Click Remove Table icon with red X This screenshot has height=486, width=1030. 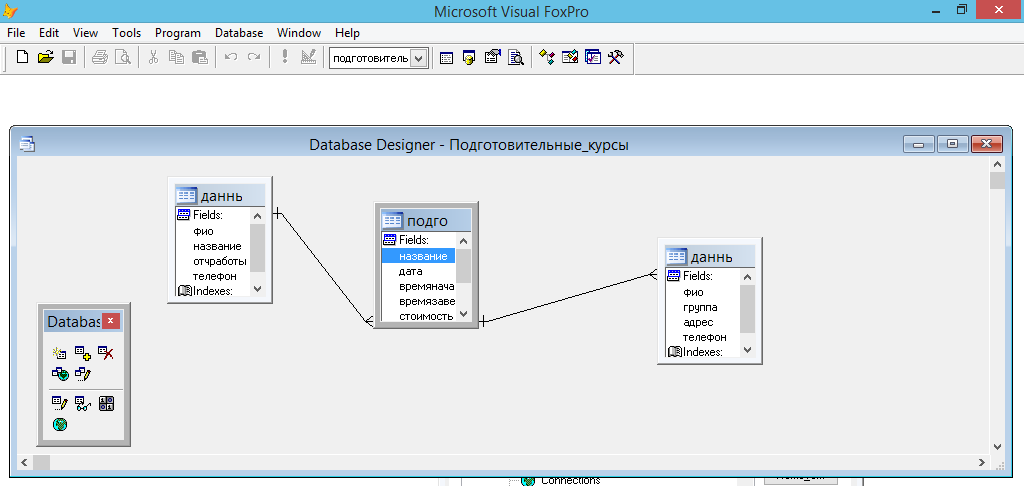point(106,353)
